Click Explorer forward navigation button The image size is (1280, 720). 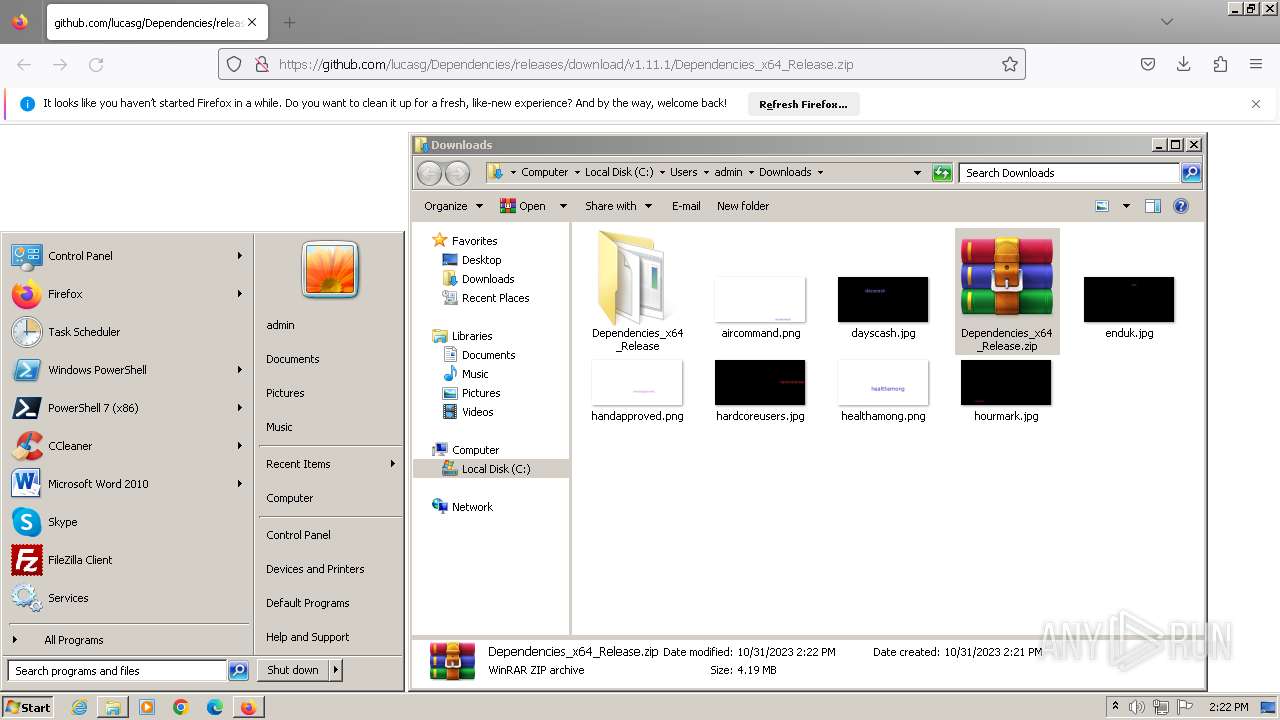click(457, 173)
